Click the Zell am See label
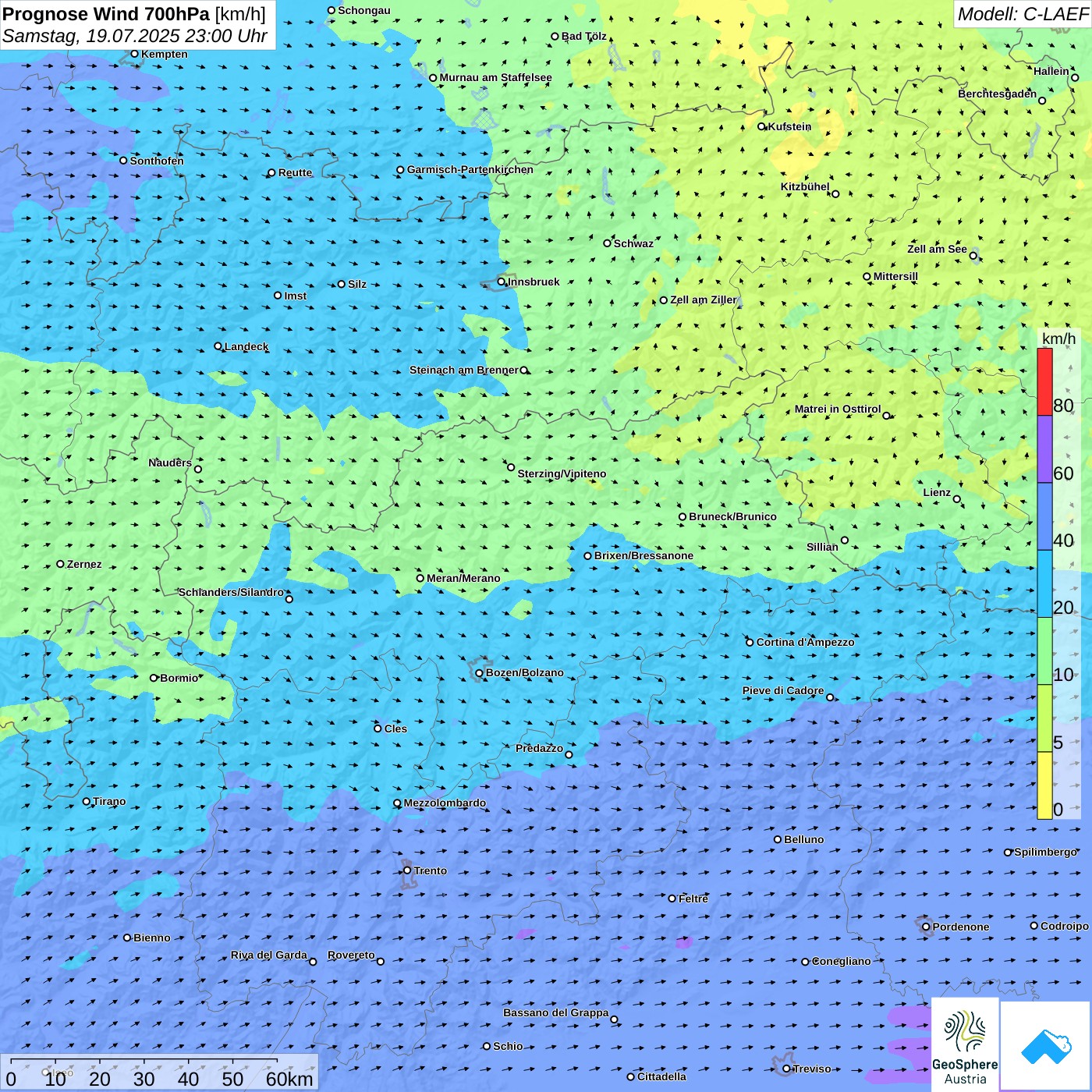The image size is (1092, 1092). (x=937, y=249)
